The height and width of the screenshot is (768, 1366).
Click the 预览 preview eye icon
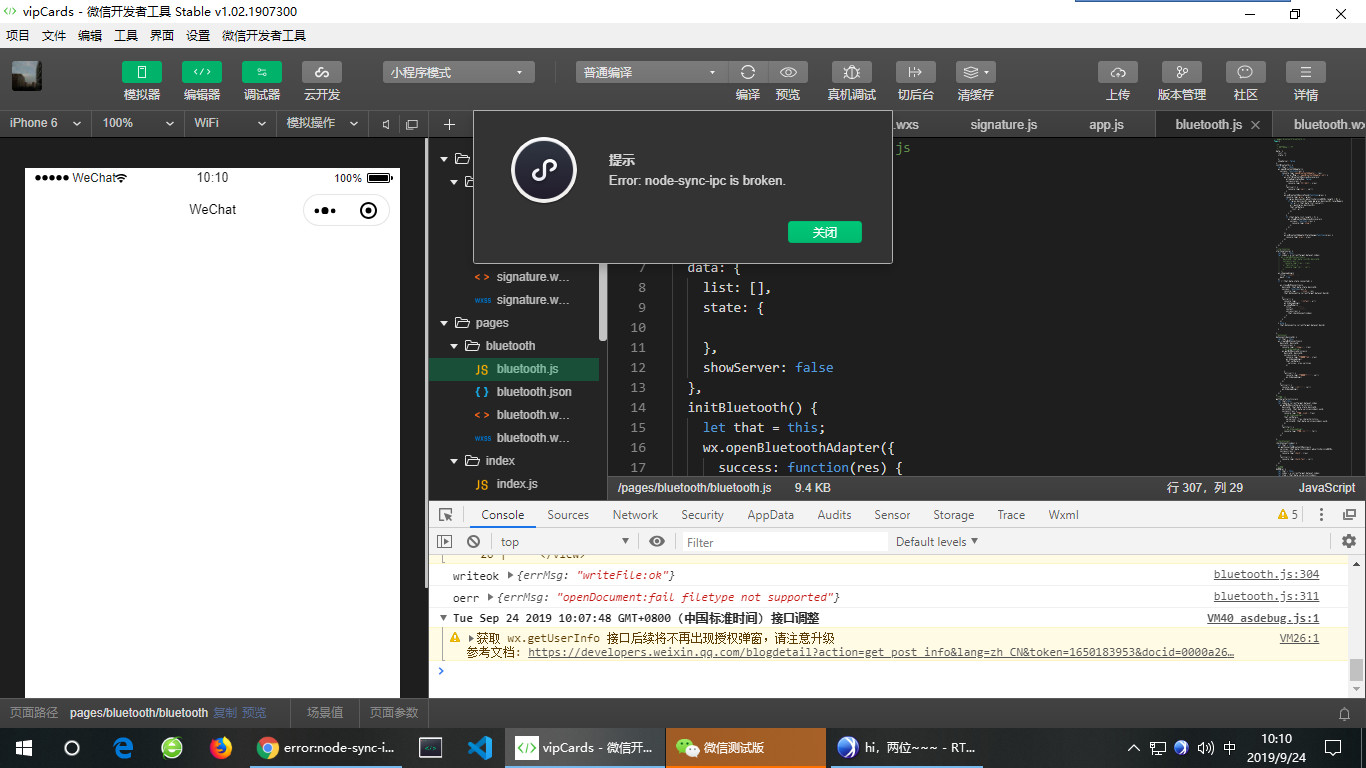click(x=788, y=72)
